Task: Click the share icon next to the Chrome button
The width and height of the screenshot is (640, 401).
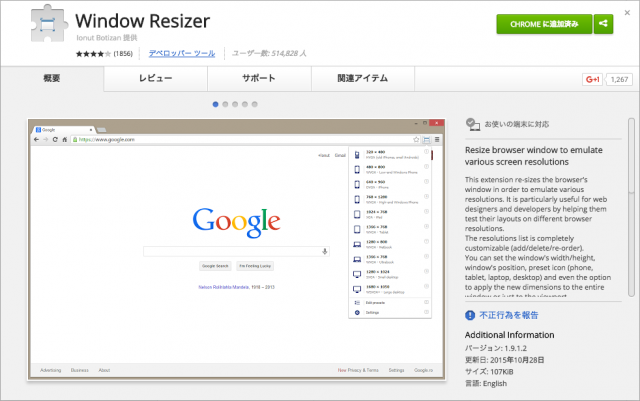Action: point(604,24)
